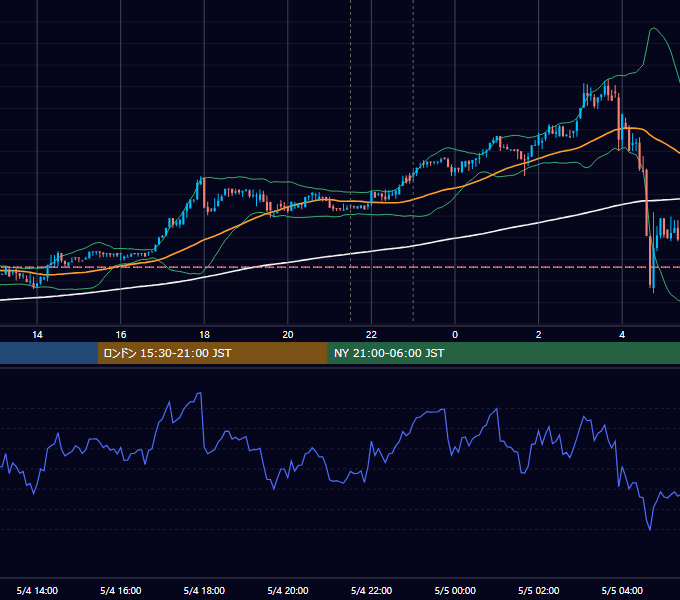Viewport: 680px width, 600px height.
Task: Click the blue session bar before ロンドン
Action: click(x=49, y=353)
